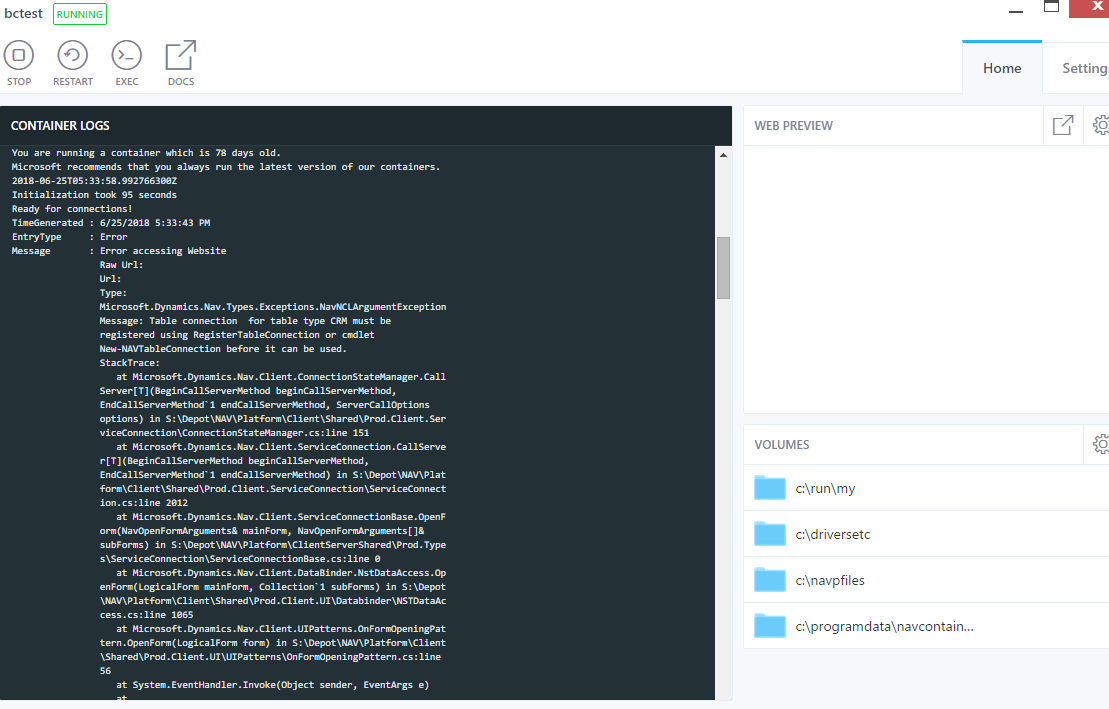Open the VOLUMES settings gear
The width and height of the screenshot is (1109, 709).
[x=1101, y=444]
